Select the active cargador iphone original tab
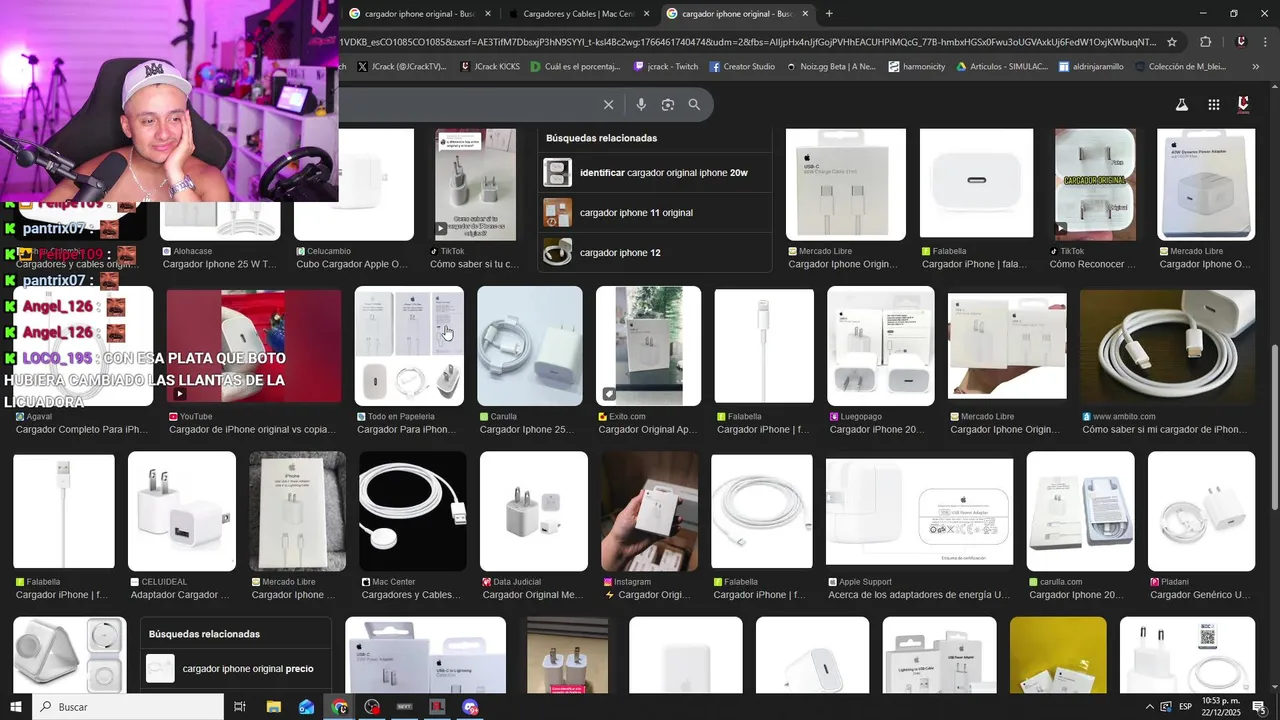Image resolution: width=1280 pixels, height=720 pixels. [x=737, y=14]
